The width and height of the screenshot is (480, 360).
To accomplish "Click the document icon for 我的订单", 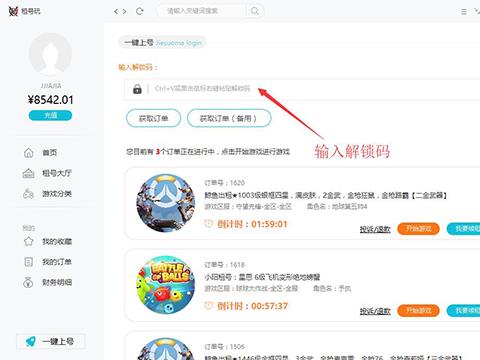I will [29, 262].
